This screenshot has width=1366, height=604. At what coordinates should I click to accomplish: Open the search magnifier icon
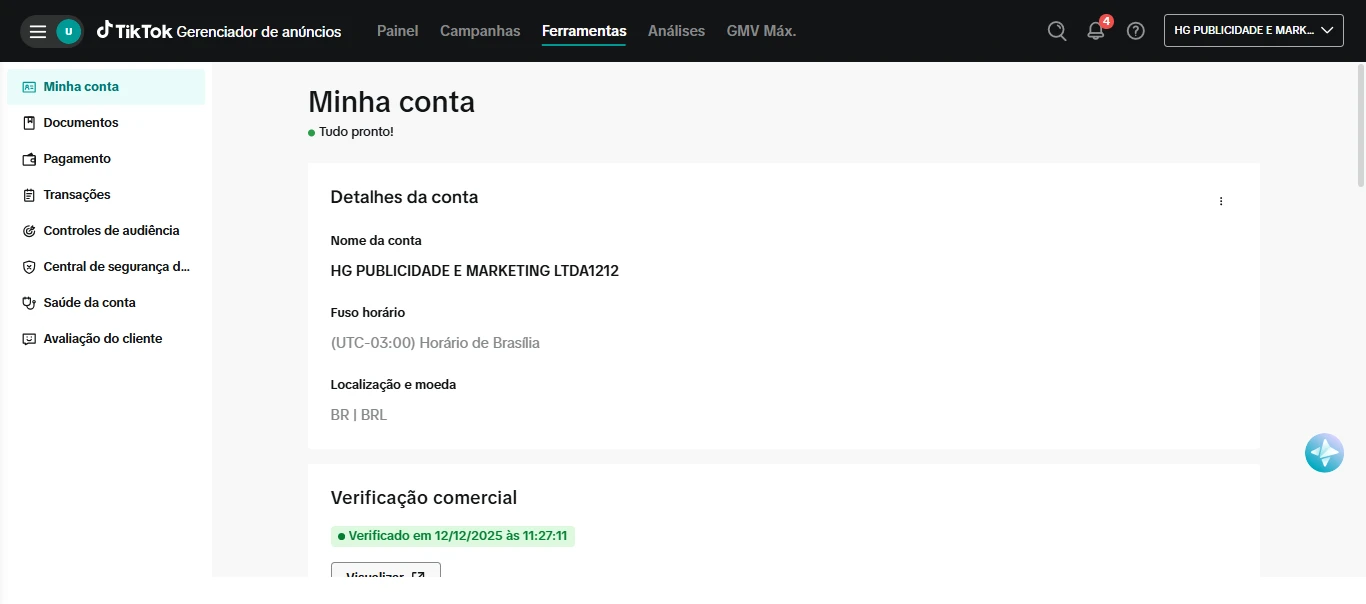pyautogui.click(x=1056, y=31)
